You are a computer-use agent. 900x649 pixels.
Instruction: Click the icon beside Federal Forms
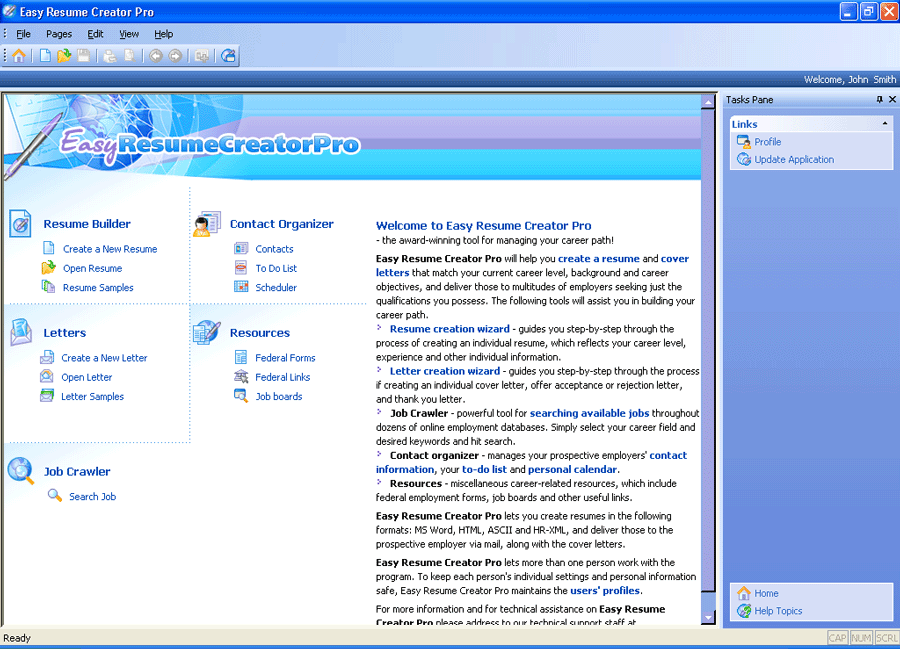click(x=241, y=357)
